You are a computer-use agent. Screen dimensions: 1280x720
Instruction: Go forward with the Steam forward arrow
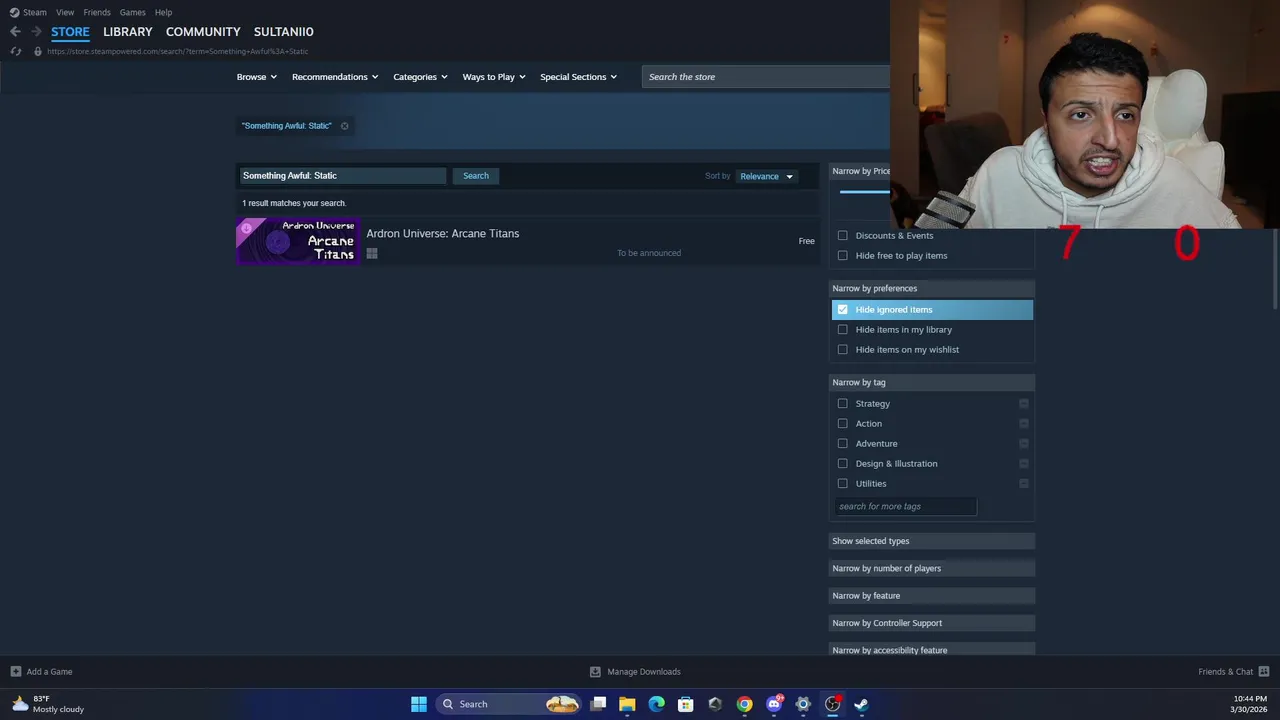(36, 32)
